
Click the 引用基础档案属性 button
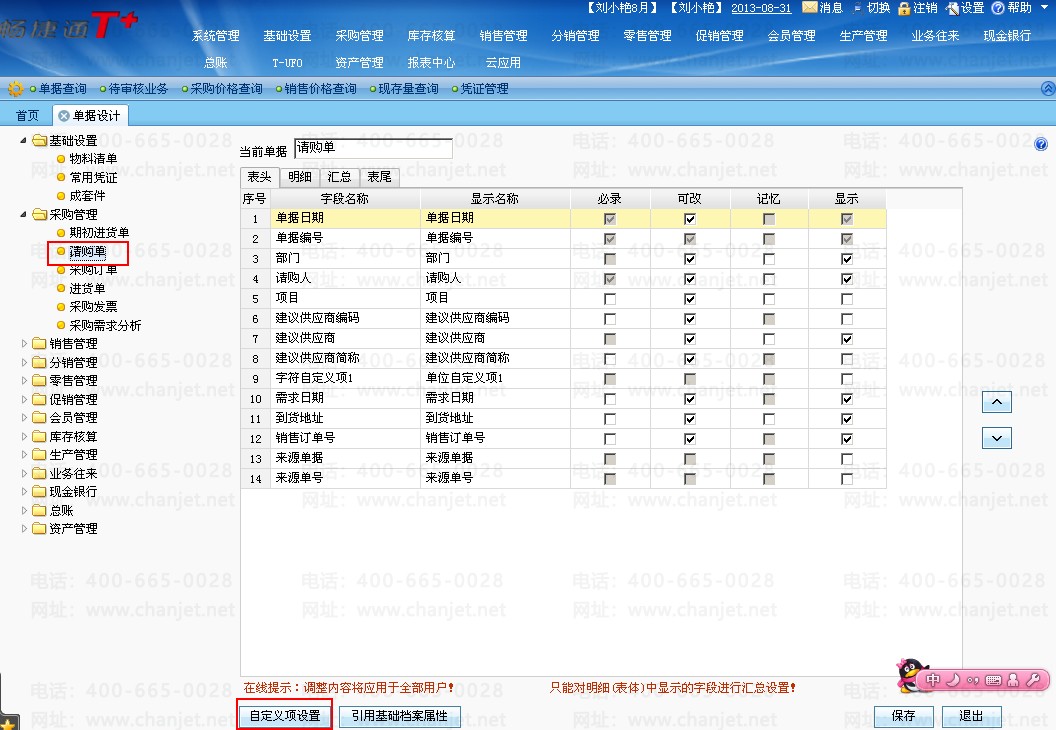coord(399,716)
